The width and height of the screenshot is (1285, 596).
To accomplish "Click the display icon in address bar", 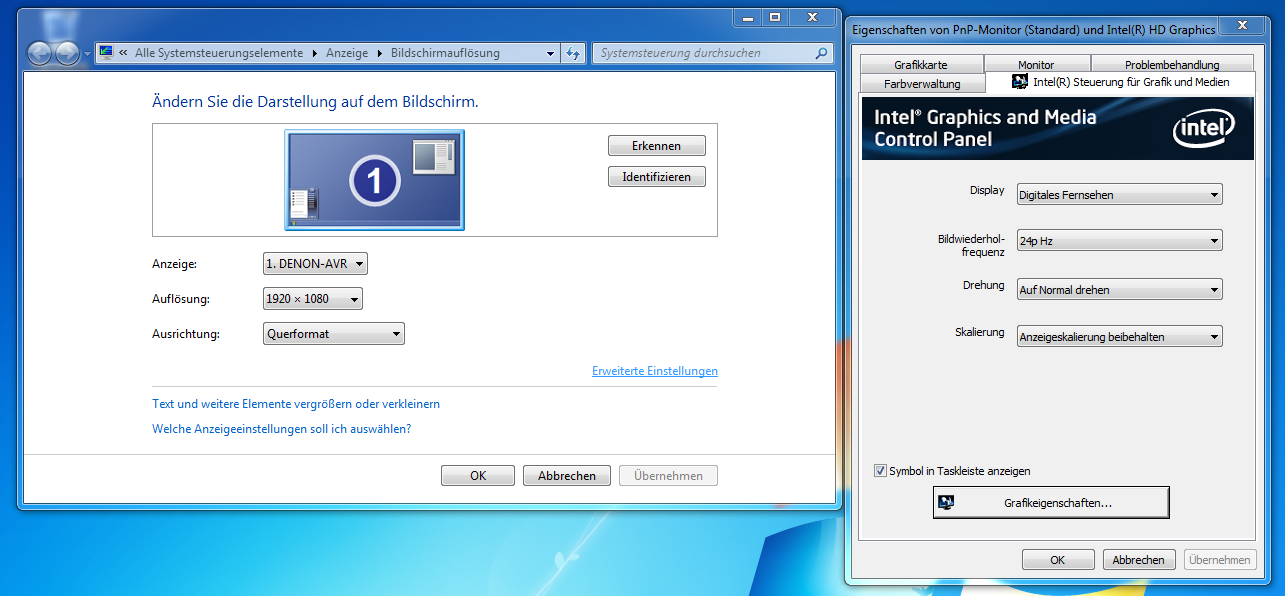I will tap(106, 53).
